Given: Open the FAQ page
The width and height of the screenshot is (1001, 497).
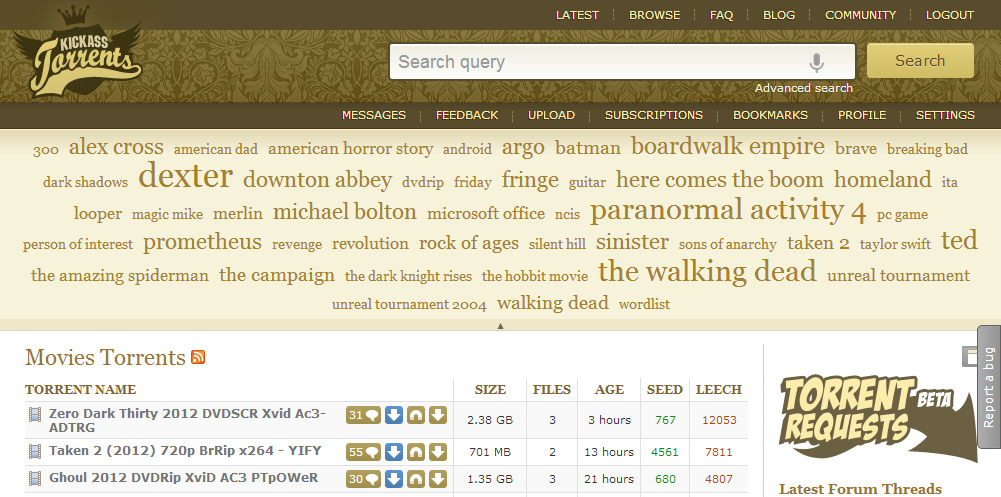Looking at the screenshot, I should 721,15.
